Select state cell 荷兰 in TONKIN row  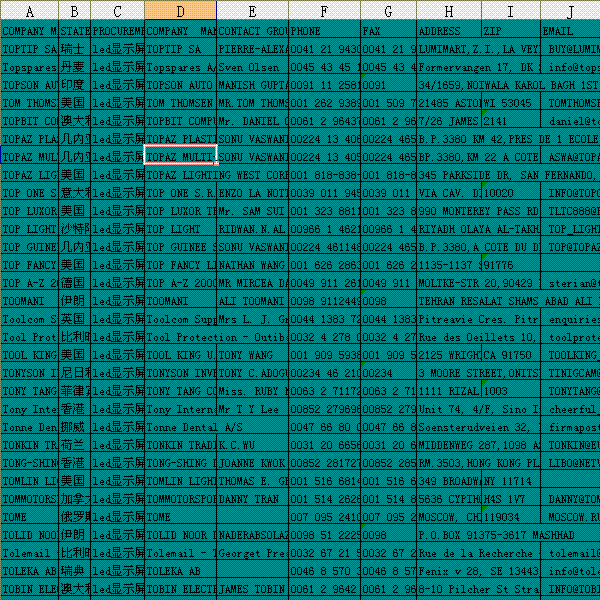75,445
